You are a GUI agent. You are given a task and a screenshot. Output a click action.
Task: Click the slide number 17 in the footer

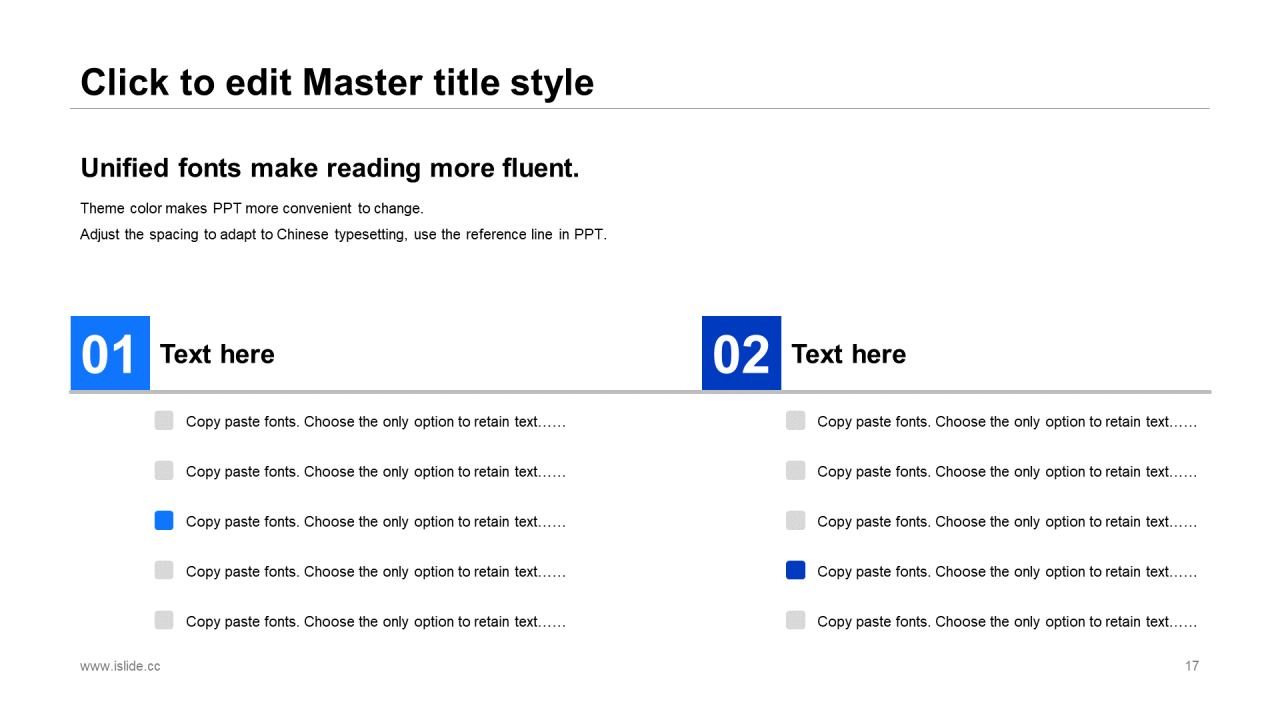click(1192, 666)
